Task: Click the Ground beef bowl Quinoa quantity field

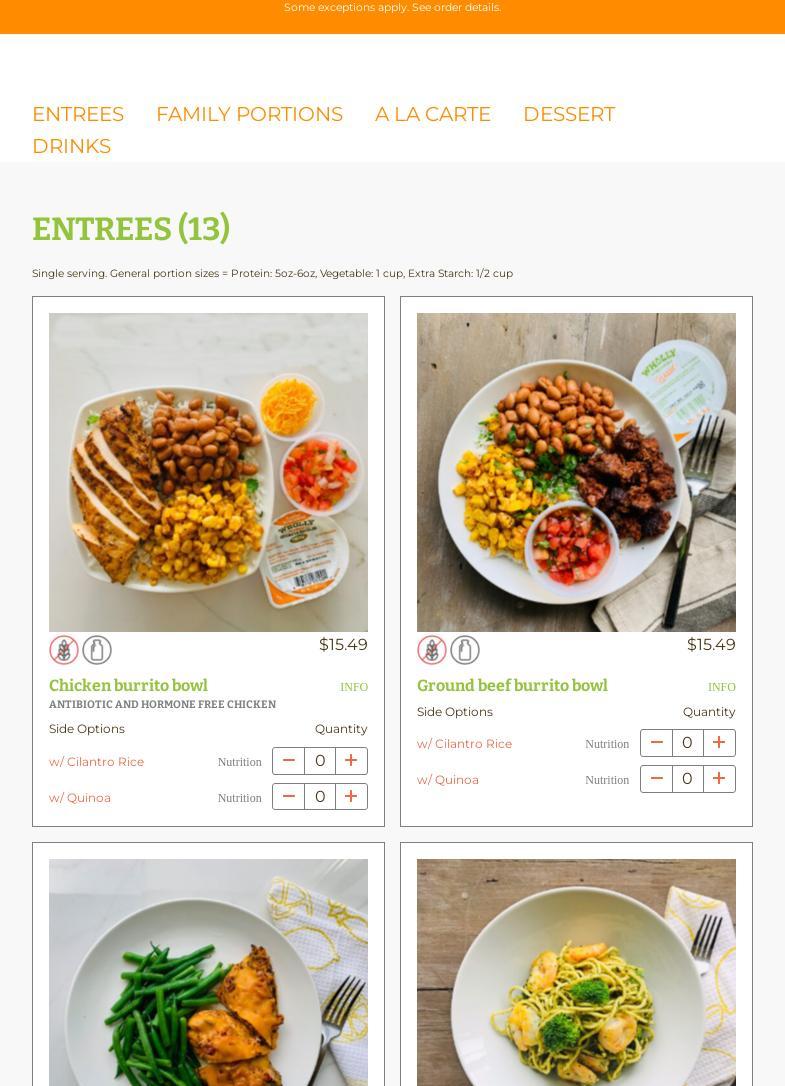Action: (687, 779)
